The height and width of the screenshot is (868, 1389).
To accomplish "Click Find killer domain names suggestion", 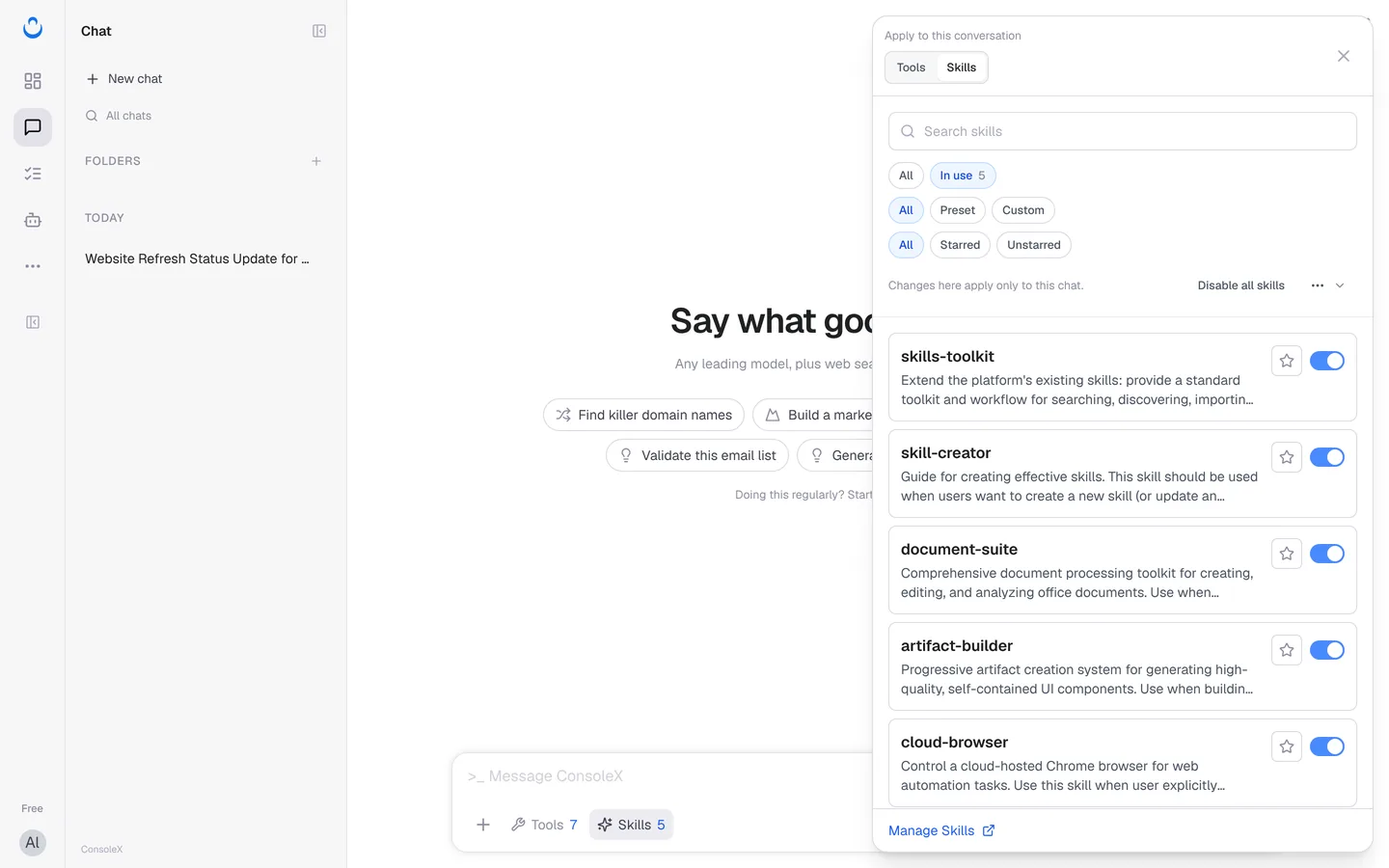I will (x=643, y=415).
